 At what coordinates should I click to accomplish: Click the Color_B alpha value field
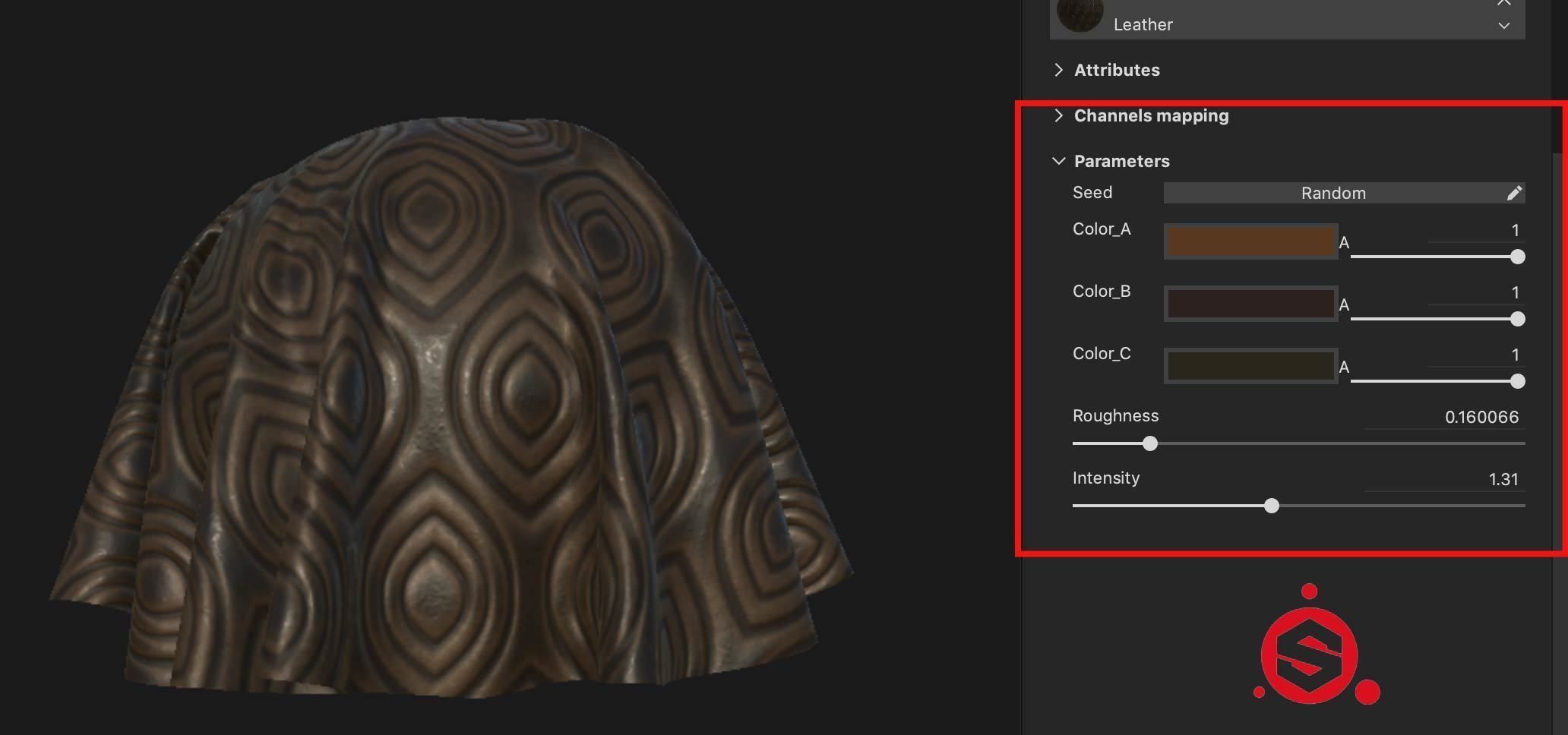pyautogui.click(x=1476, y=293)
